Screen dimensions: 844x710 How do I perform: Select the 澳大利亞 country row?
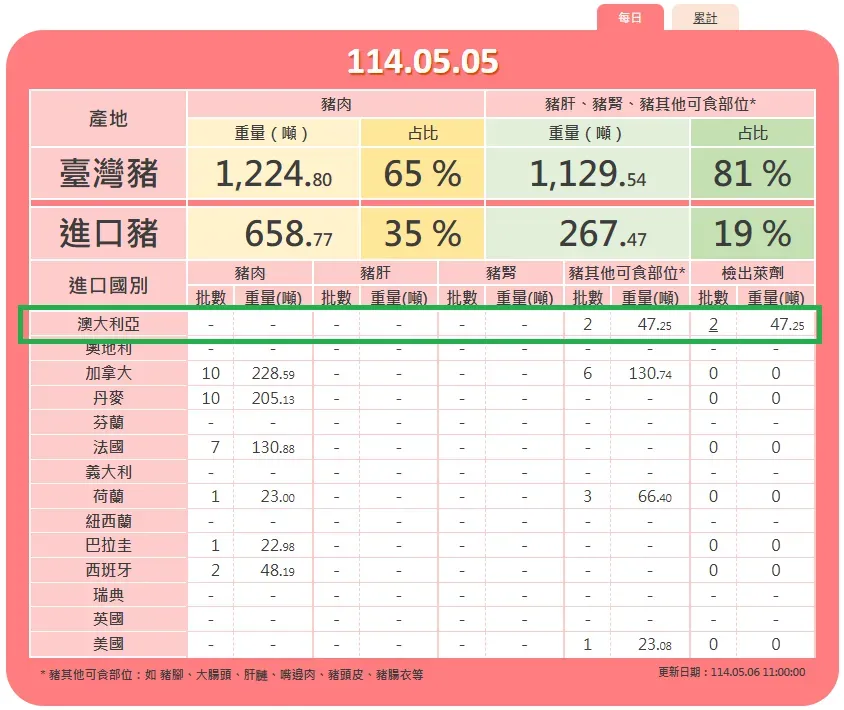pyautogui.click(x=422, y=324)
